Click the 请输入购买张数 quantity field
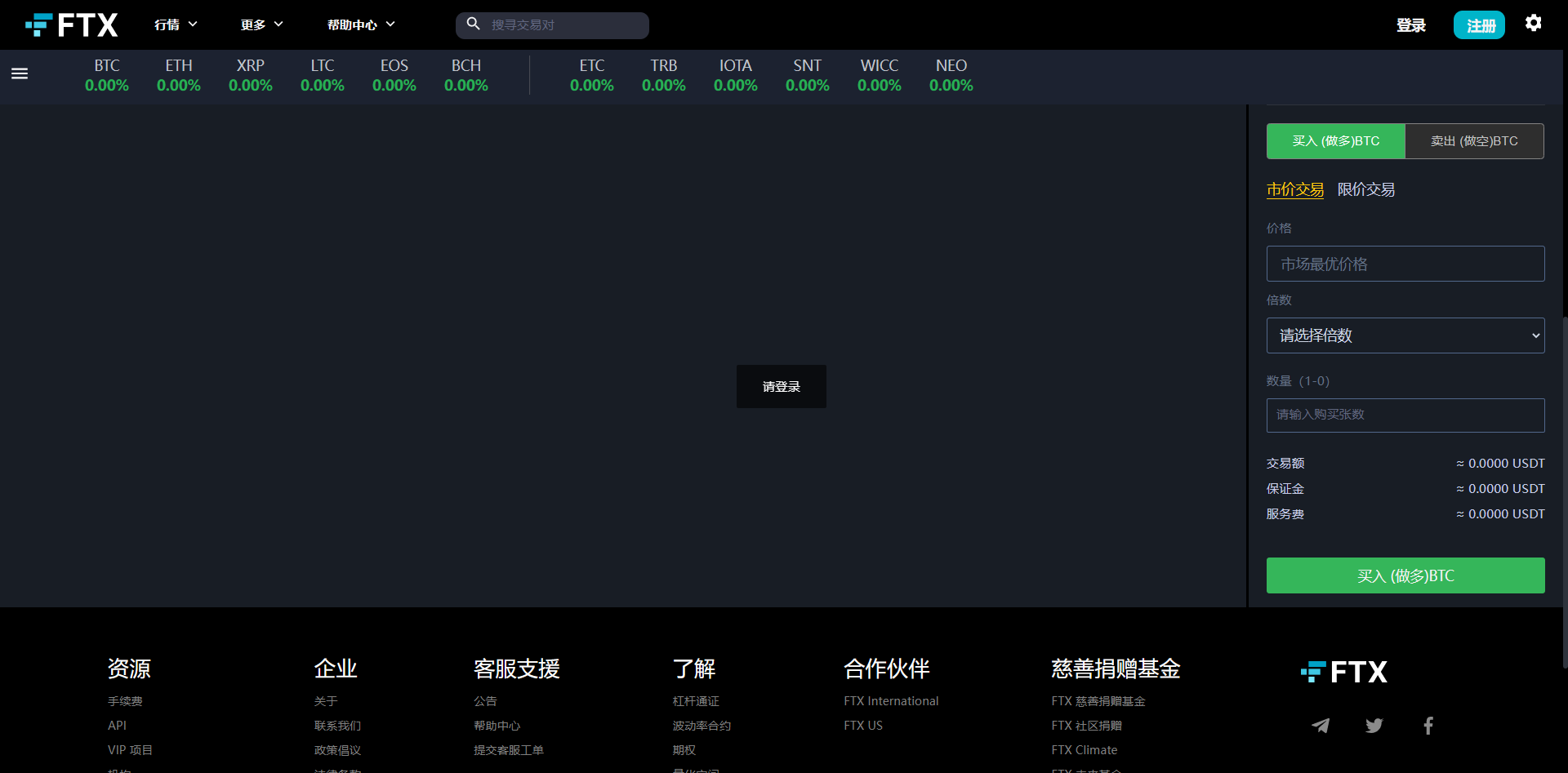 point(1405,415)
